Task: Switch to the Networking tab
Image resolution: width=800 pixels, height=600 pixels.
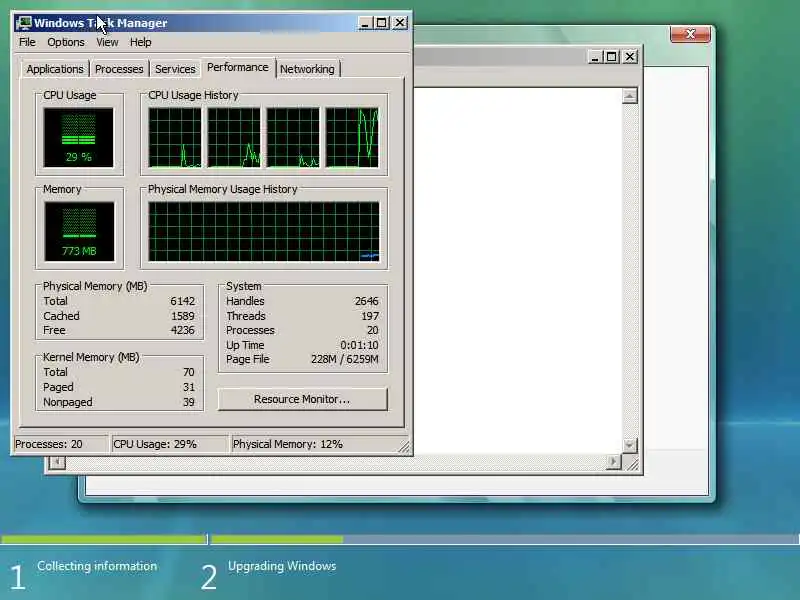Action: click(x=307, y=69)
